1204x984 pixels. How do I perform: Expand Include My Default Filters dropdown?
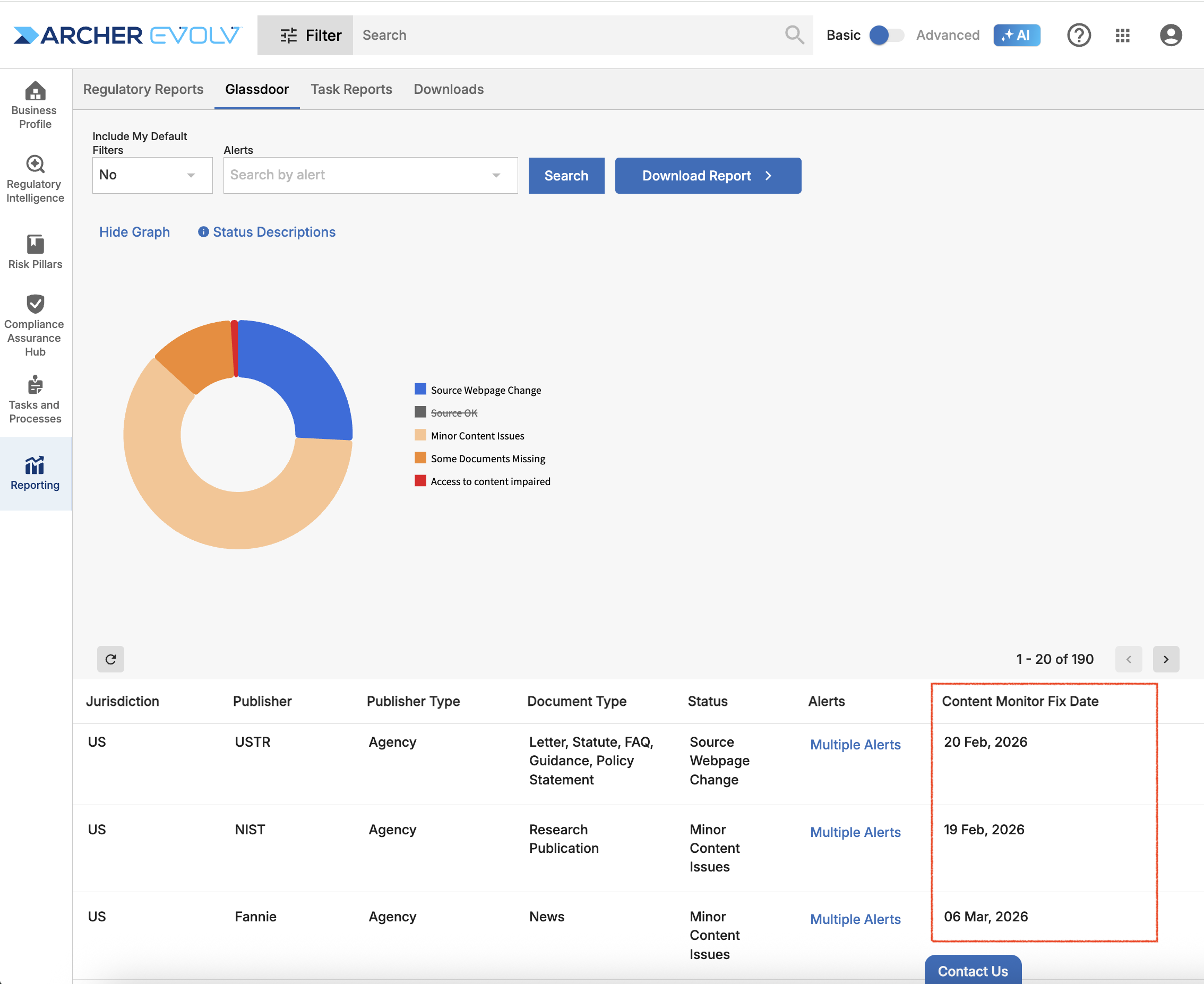[x=152, y=175]
